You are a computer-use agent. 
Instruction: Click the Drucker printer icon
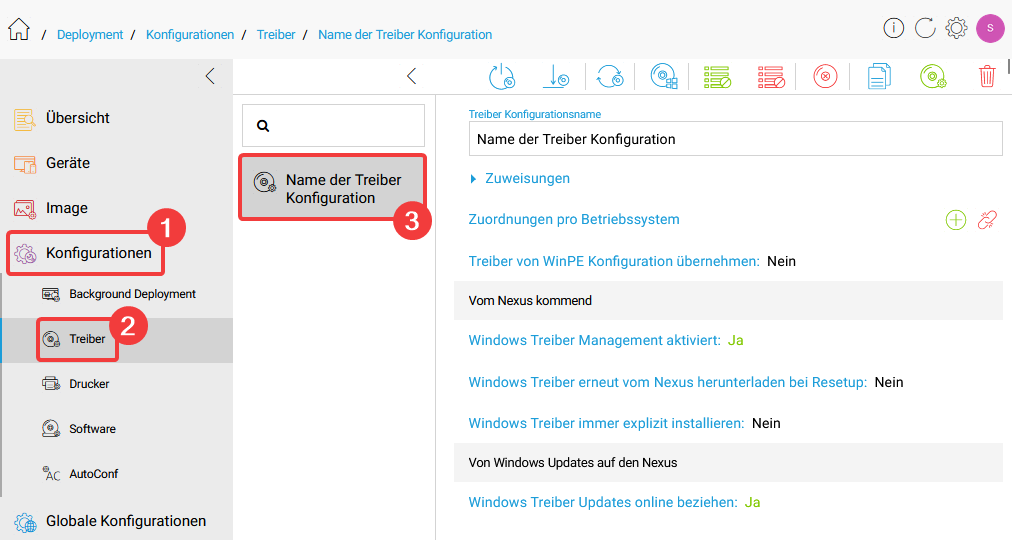[x=51, y=384]
